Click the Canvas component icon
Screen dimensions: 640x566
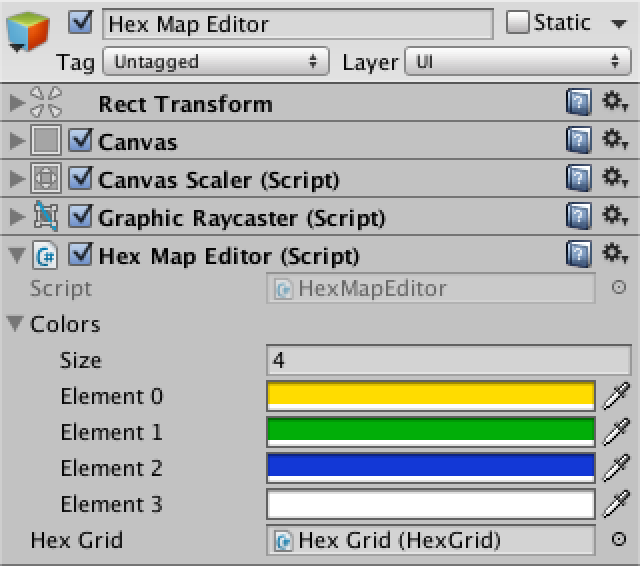click(46, 140)
